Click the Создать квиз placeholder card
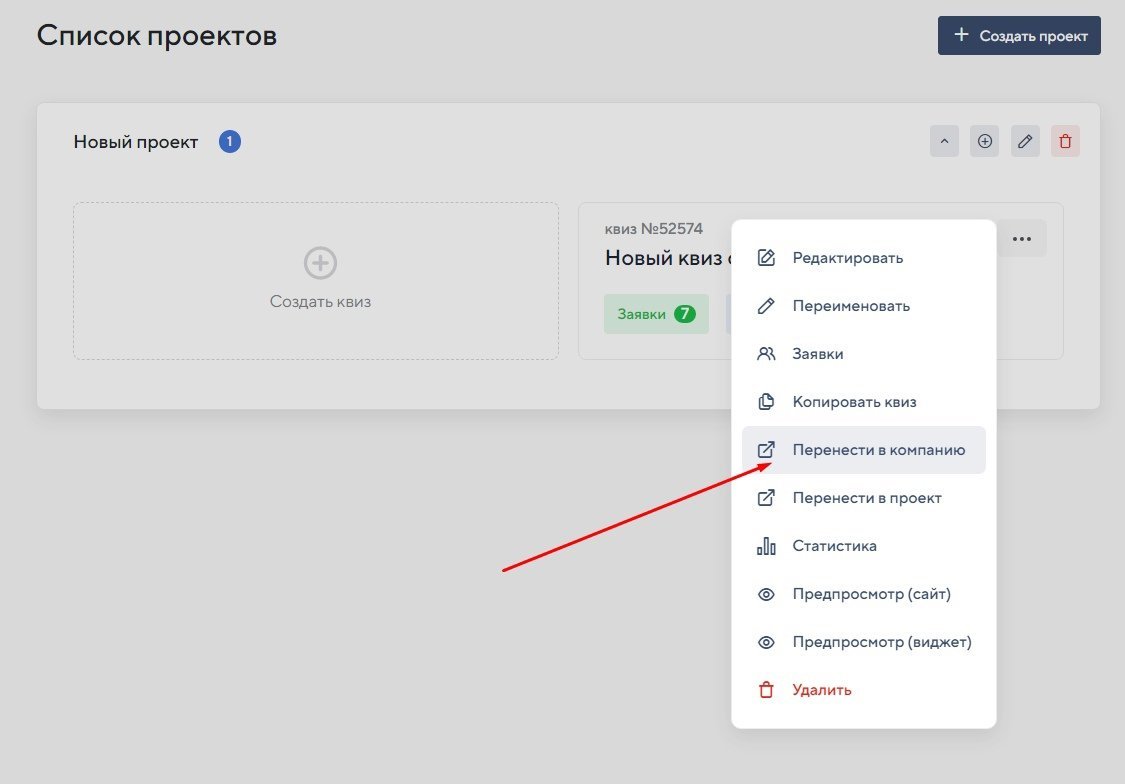The height and width of the screenshot is (784, 1125). (316, 281)
